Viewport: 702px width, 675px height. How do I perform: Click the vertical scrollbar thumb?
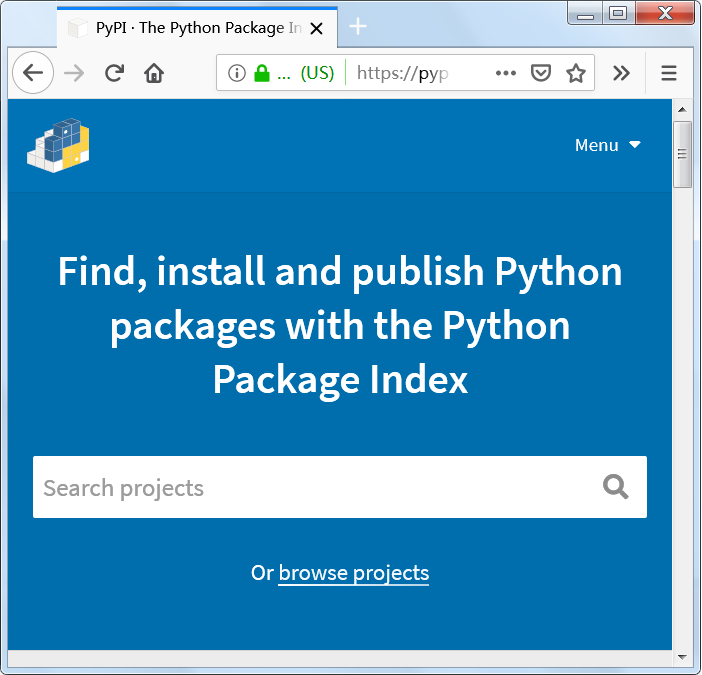click(x=682, y=154)
